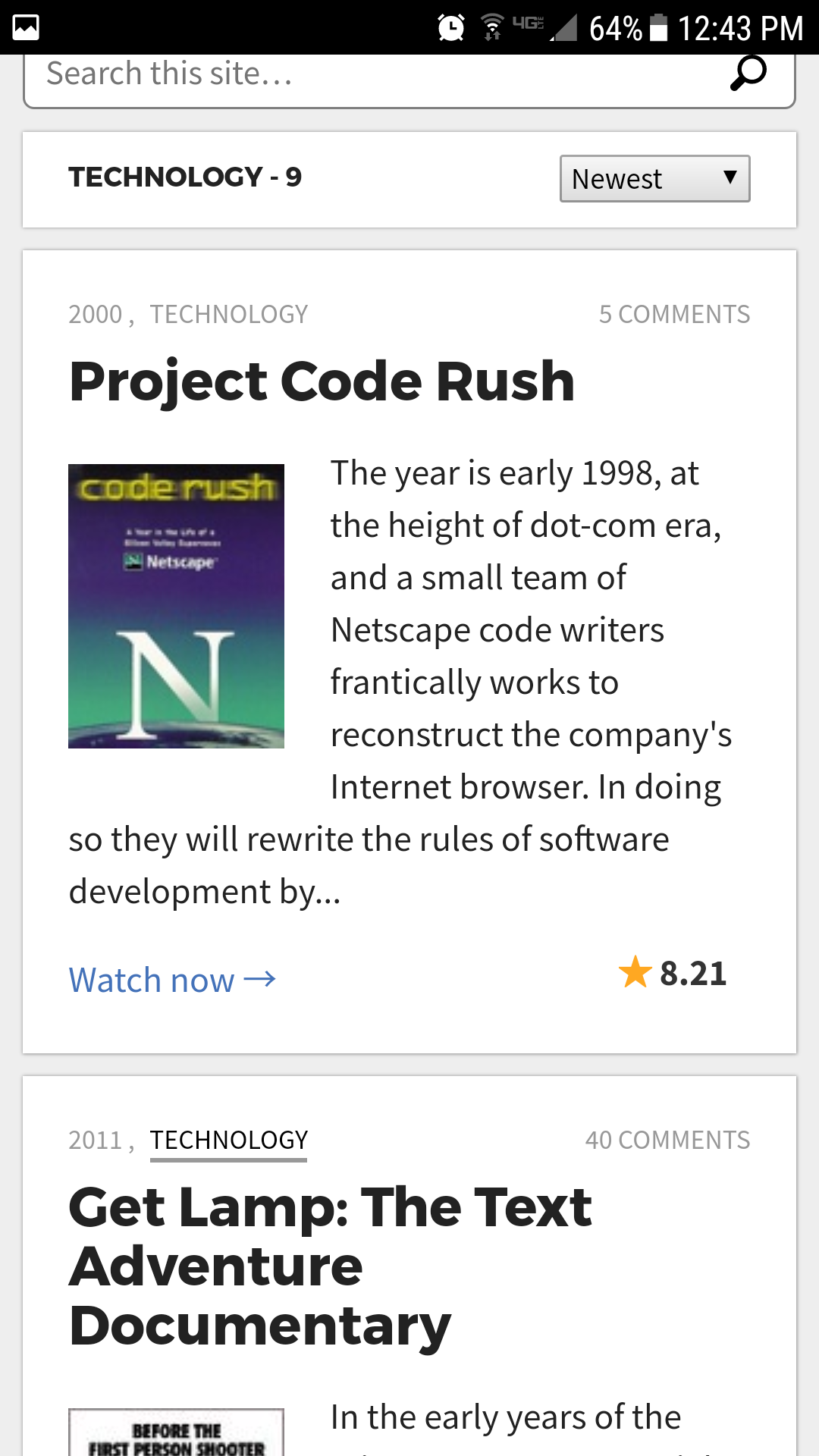Open the Newest sort dropdown
Screen dimensions: 819x1456
tap(655, 179)
